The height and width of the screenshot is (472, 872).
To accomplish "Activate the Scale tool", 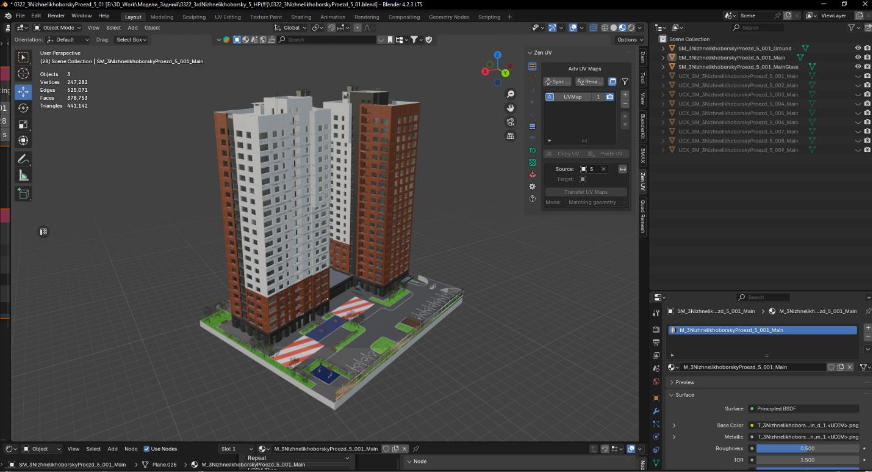I will pyautogui.click(x=23, y=124).
